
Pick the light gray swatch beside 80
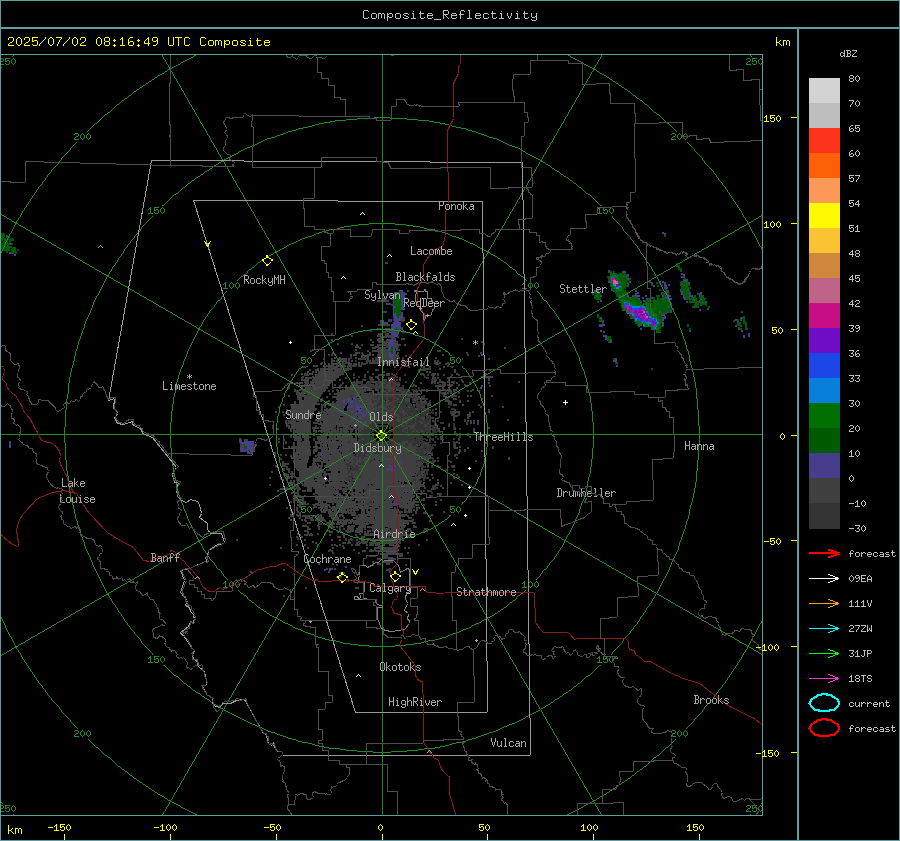click(x=824, y=90)
